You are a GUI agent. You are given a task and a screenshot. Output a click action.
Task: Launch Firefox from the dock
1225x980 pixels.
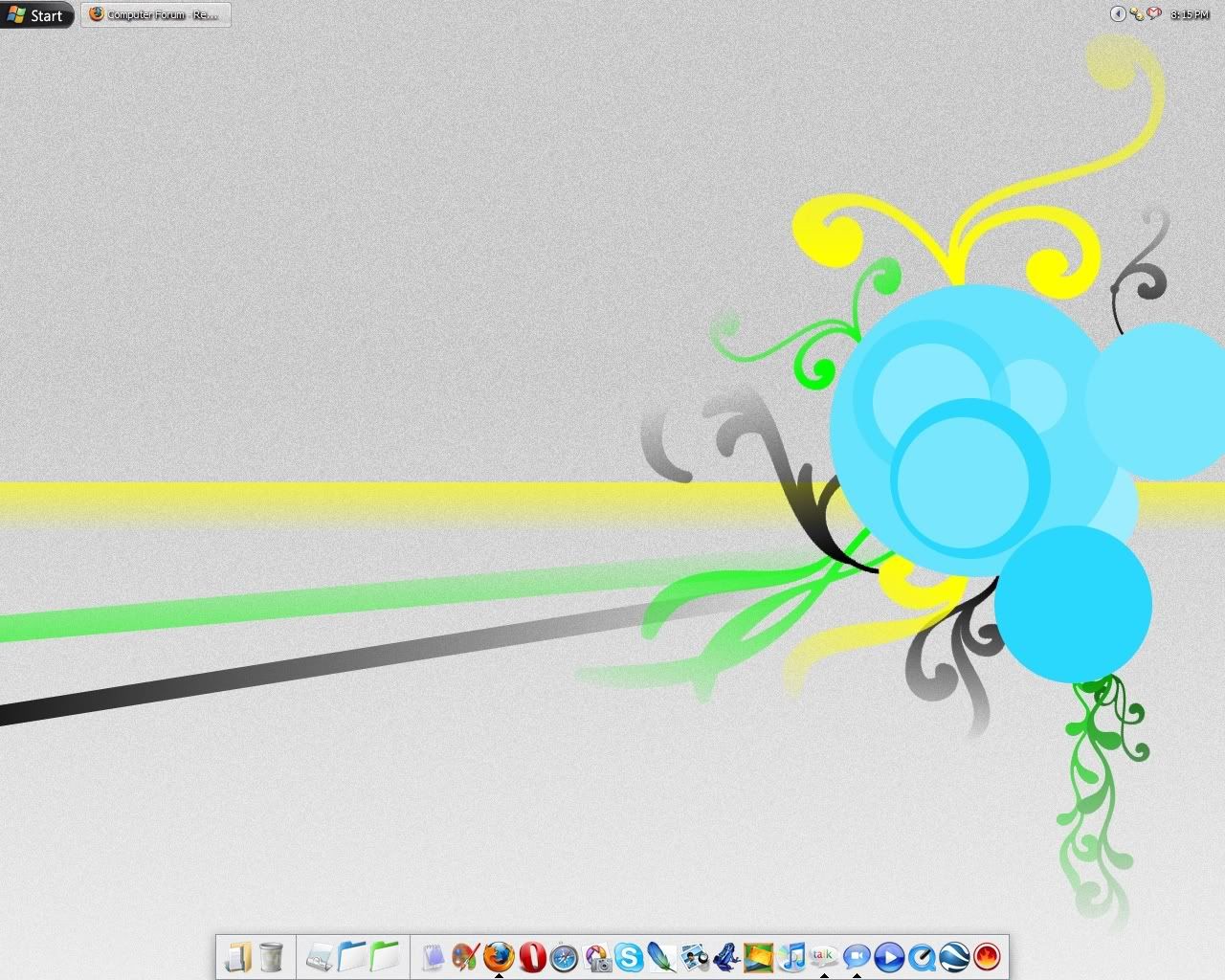(498, 956)
